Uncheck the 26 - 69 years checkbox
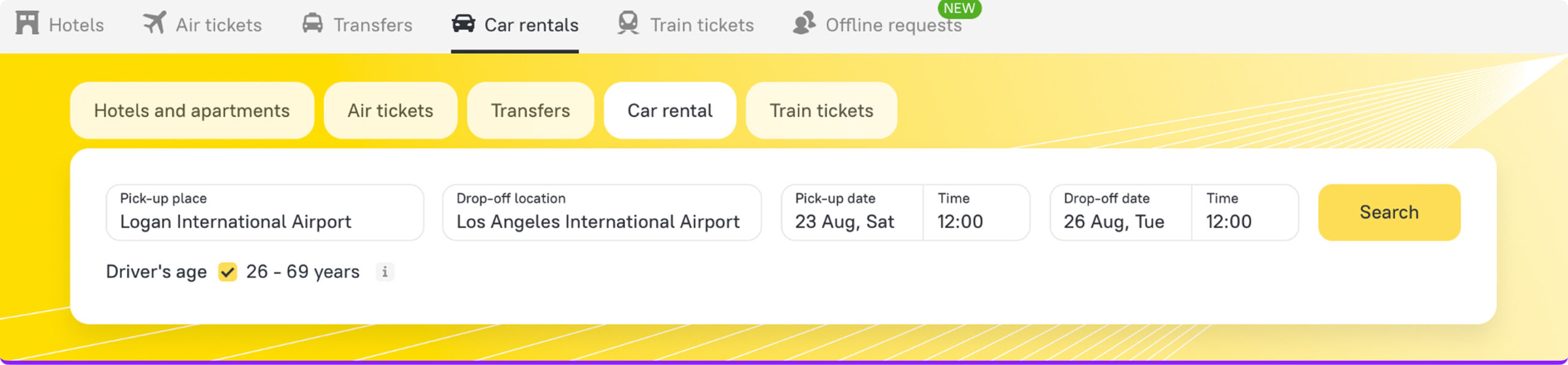 (228, 271)
